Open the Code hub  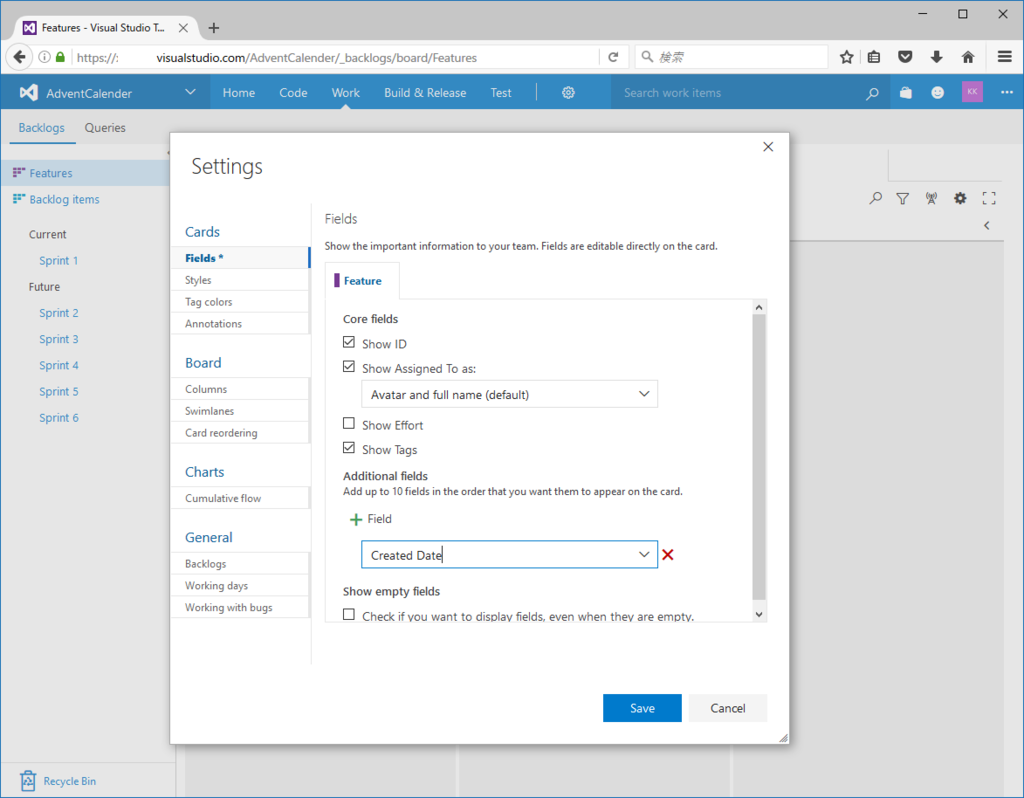[x=293, y=93]
